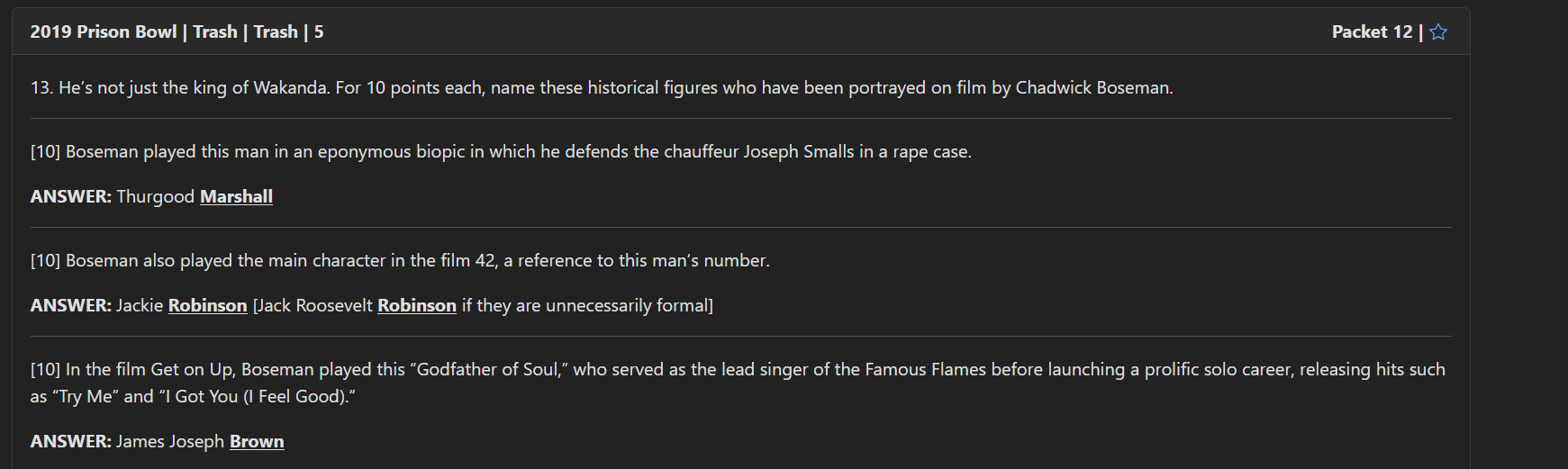Viewport: 1568px width, 469px height.
Task: Select the first "Trash" after Prison Bowl
Action: [215, 32]
